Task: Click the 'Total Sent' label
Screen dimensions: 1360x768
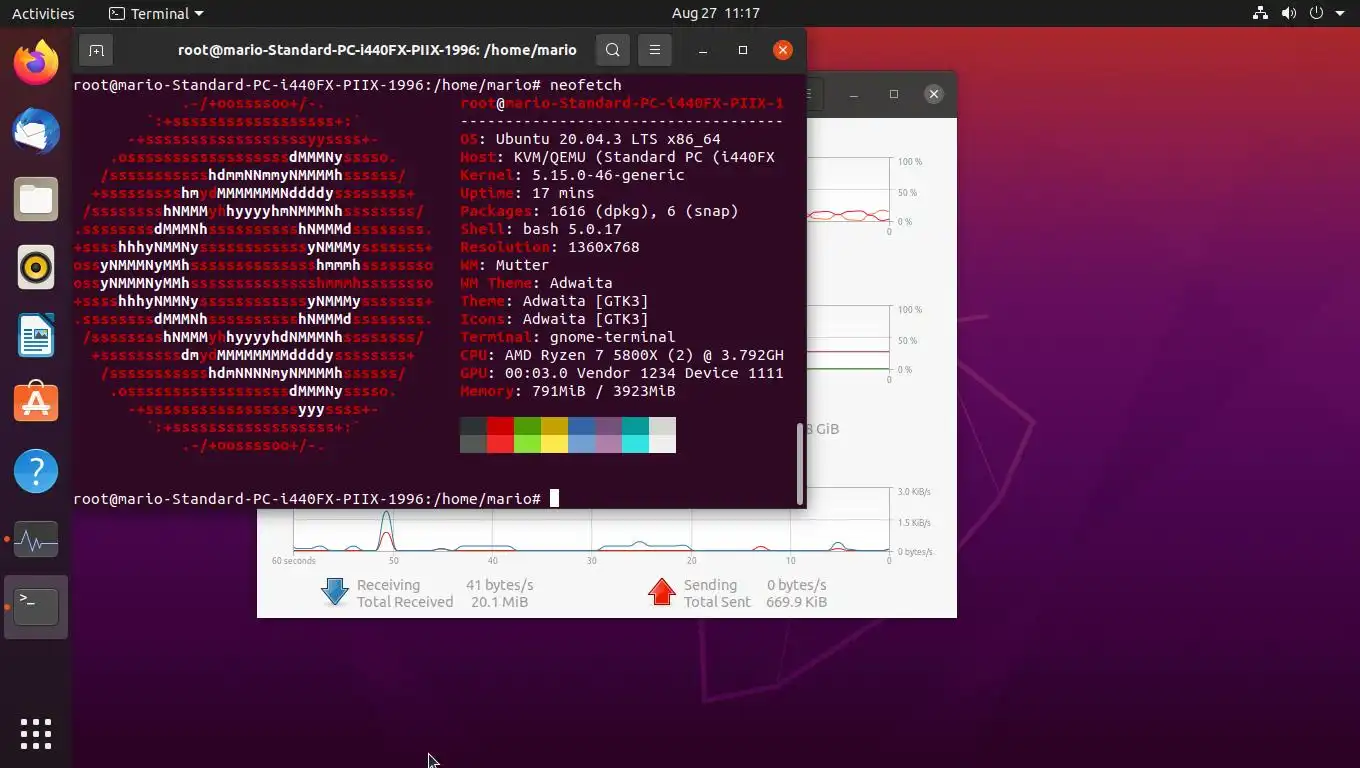Action: pos(717,602)
